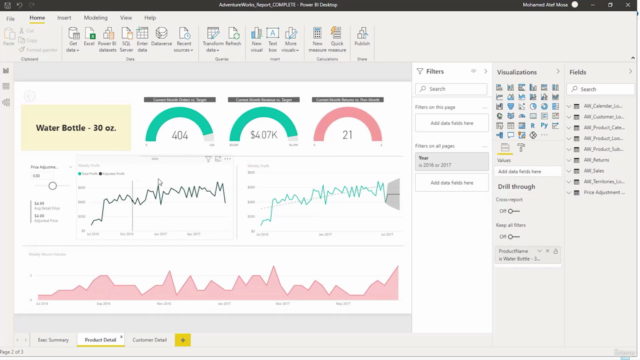640x360 pixels.
Task: Connect to SQL Server source
Action: click(x=126, y=40)
